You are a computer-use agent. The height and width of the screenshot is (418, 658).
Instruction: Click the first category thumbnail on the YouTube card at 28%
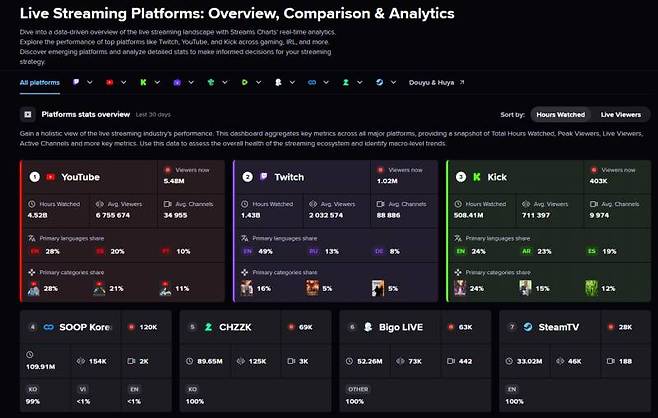click(34, 288)
